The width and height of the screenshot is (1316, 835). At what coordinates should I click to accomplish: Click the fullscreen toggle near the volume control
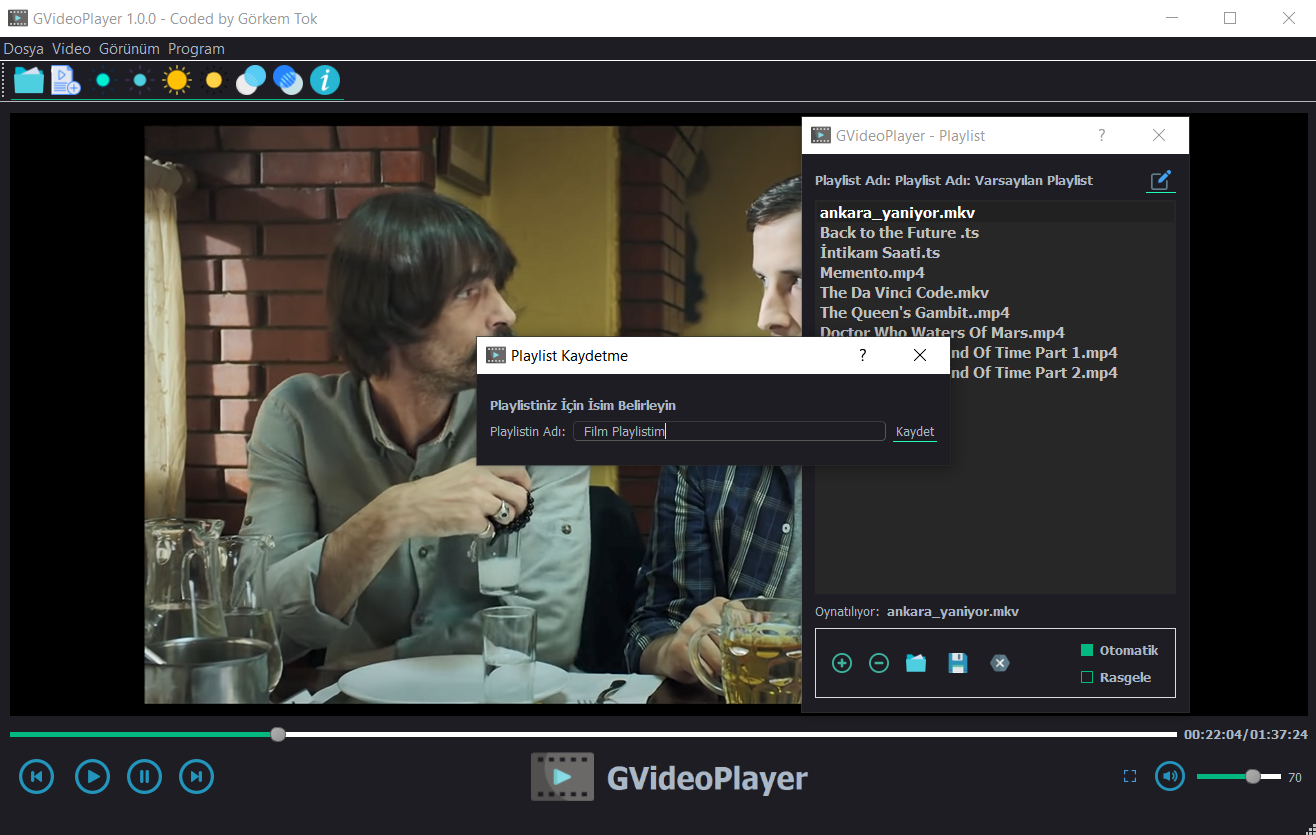point(1129,776)
